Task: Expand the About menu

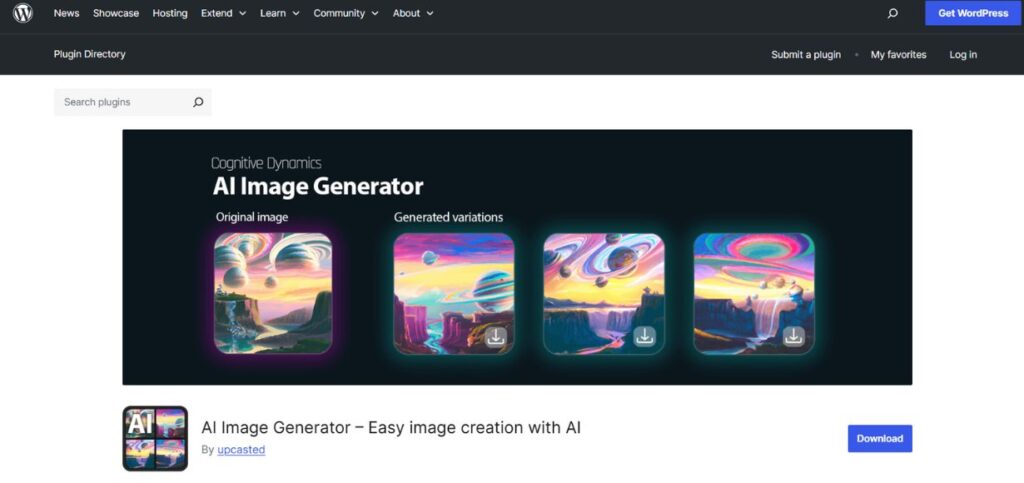Action: (x=413, y=13)
